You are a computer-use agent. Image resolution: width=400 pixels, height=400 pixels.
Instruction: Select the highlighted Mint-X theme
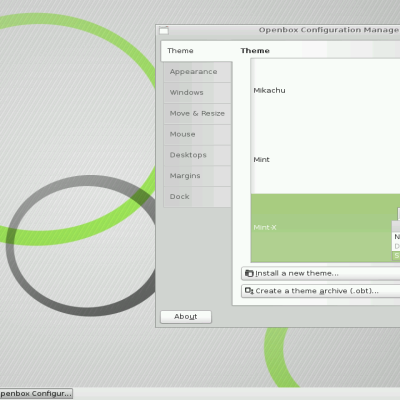pos(325,228)
